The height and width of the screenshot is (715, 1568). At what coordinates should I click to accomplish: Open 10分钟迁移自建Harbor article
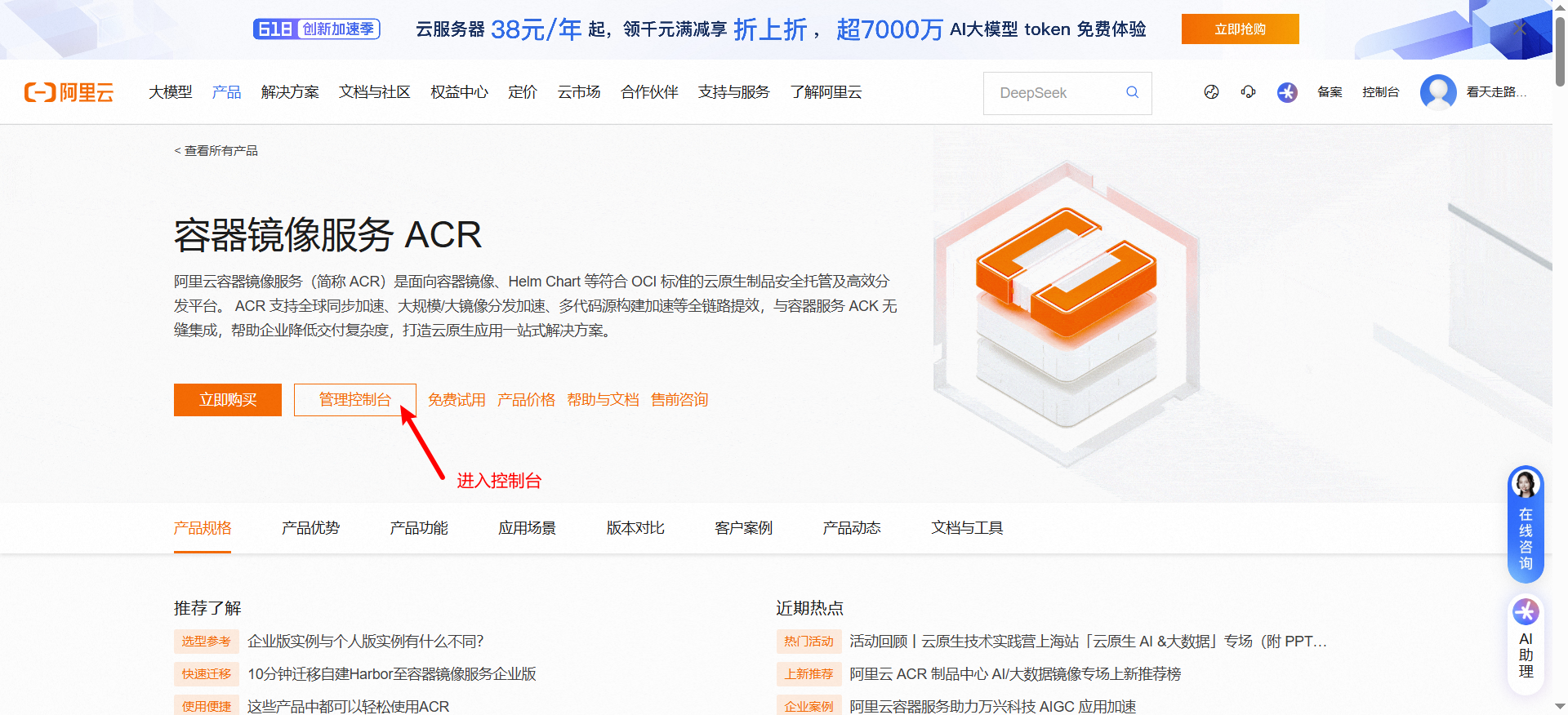tap(392, 674)
